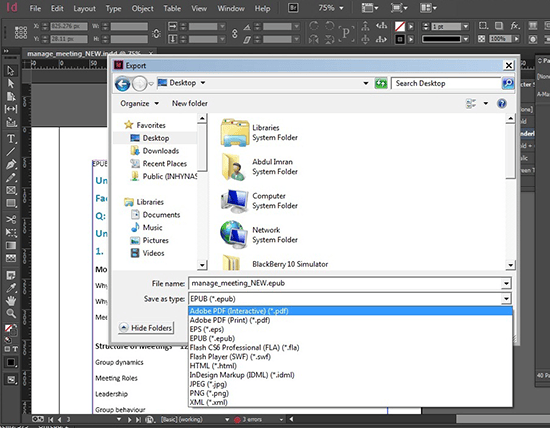Click the search magnifier in Export dialog
The image size is (550, 428).
tap(508, 83)
